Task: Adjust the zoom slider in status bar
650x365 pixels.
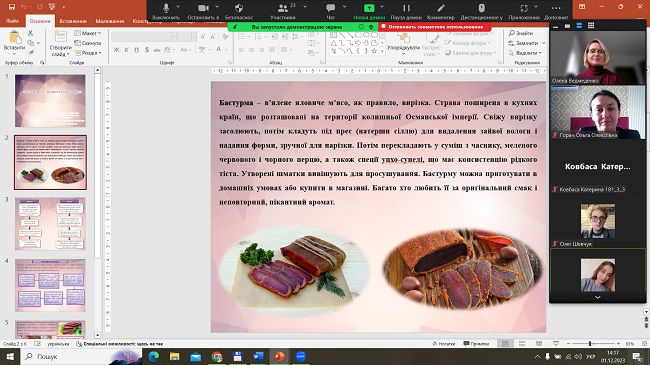Action: pos(589,343)
